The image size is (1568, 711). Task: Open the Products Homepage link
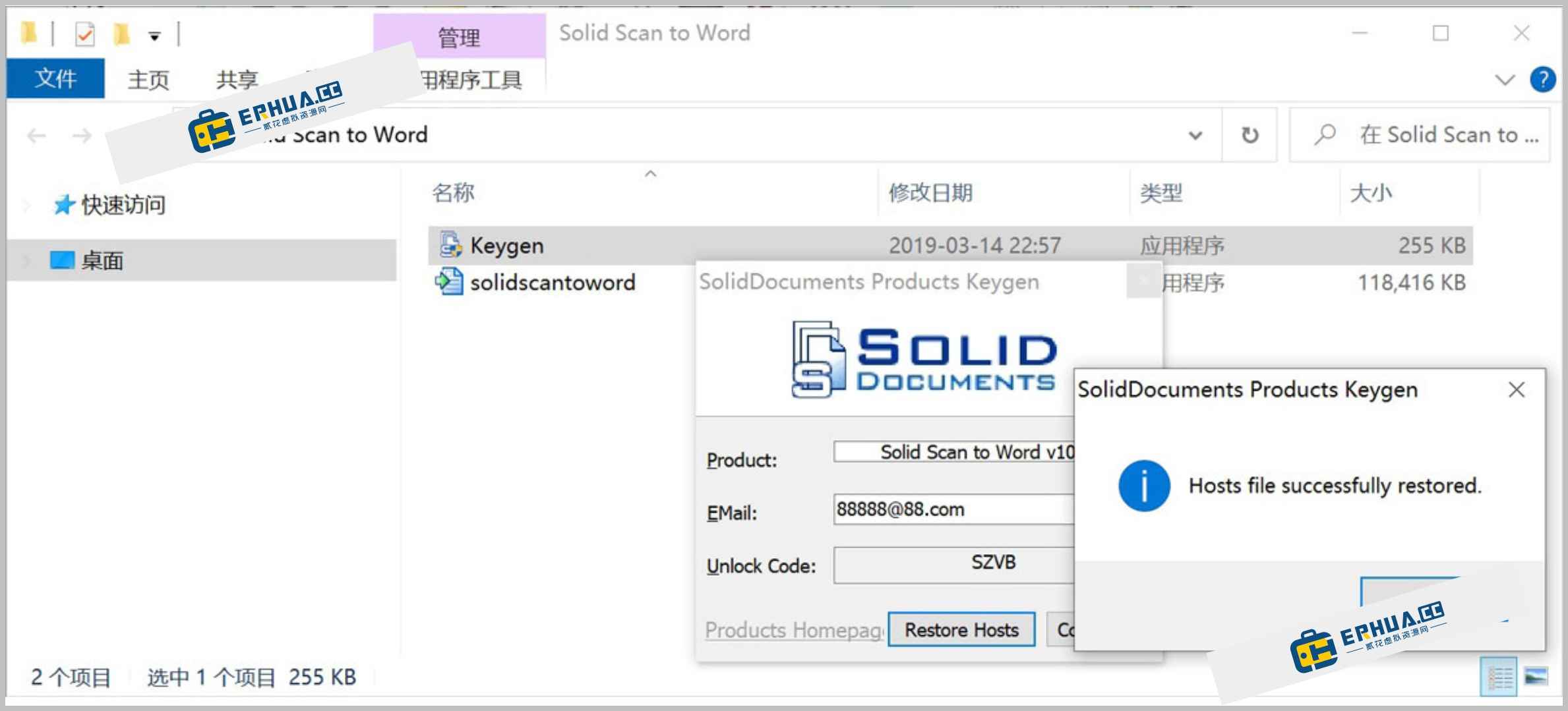tap(795, 630)
